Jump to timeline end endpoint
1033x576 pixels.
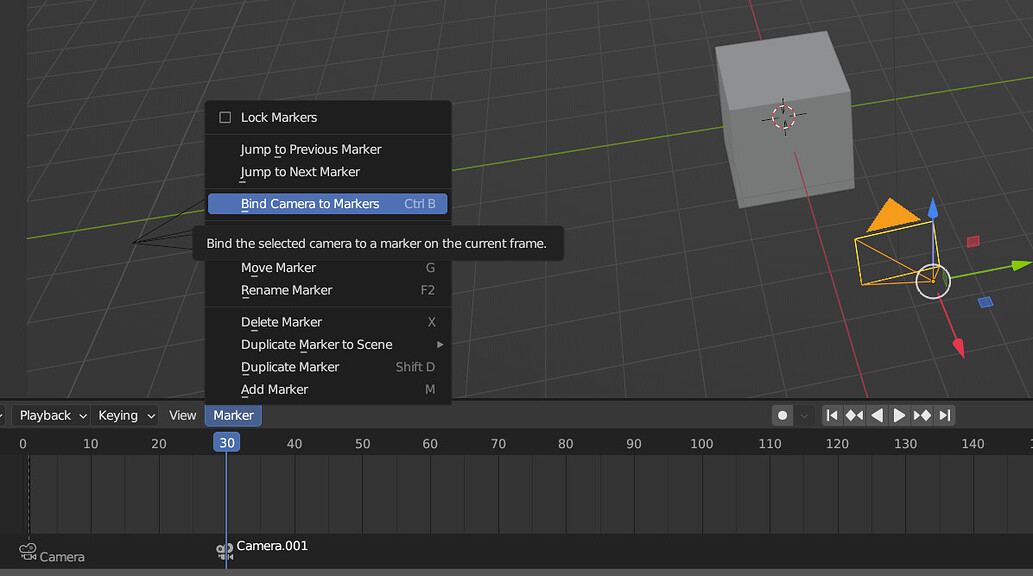945,415
